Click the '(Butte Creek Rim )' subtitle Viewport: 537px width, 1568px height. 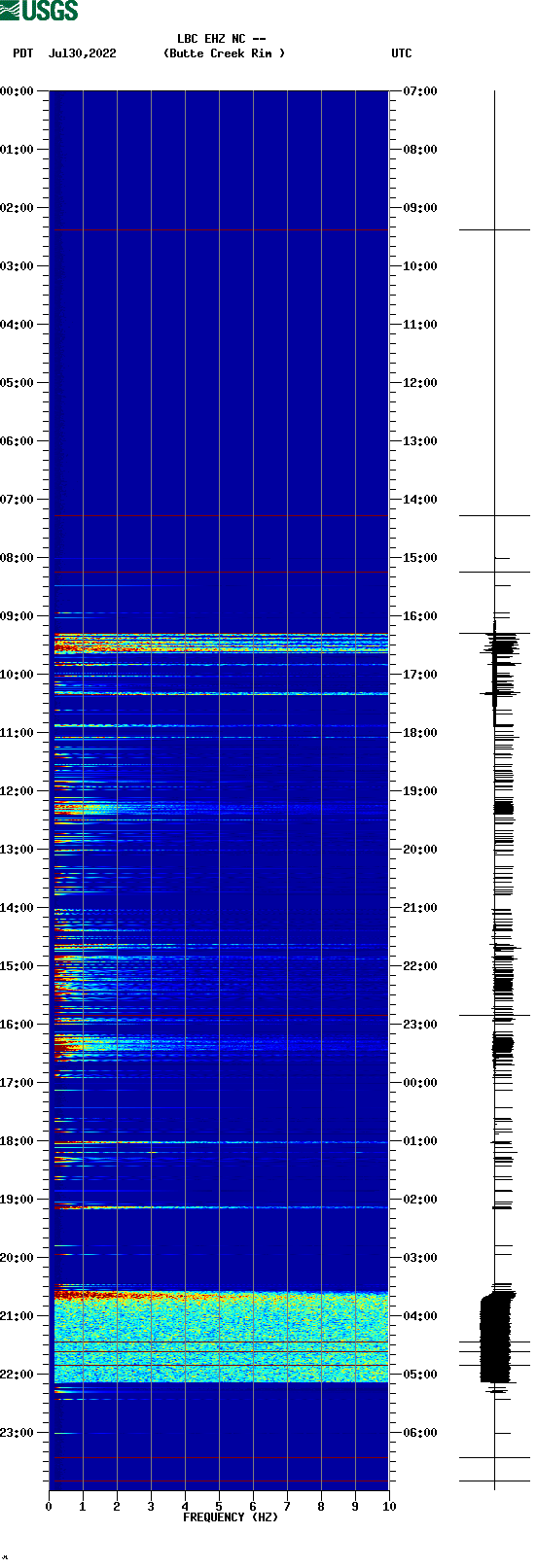[225, 53]
